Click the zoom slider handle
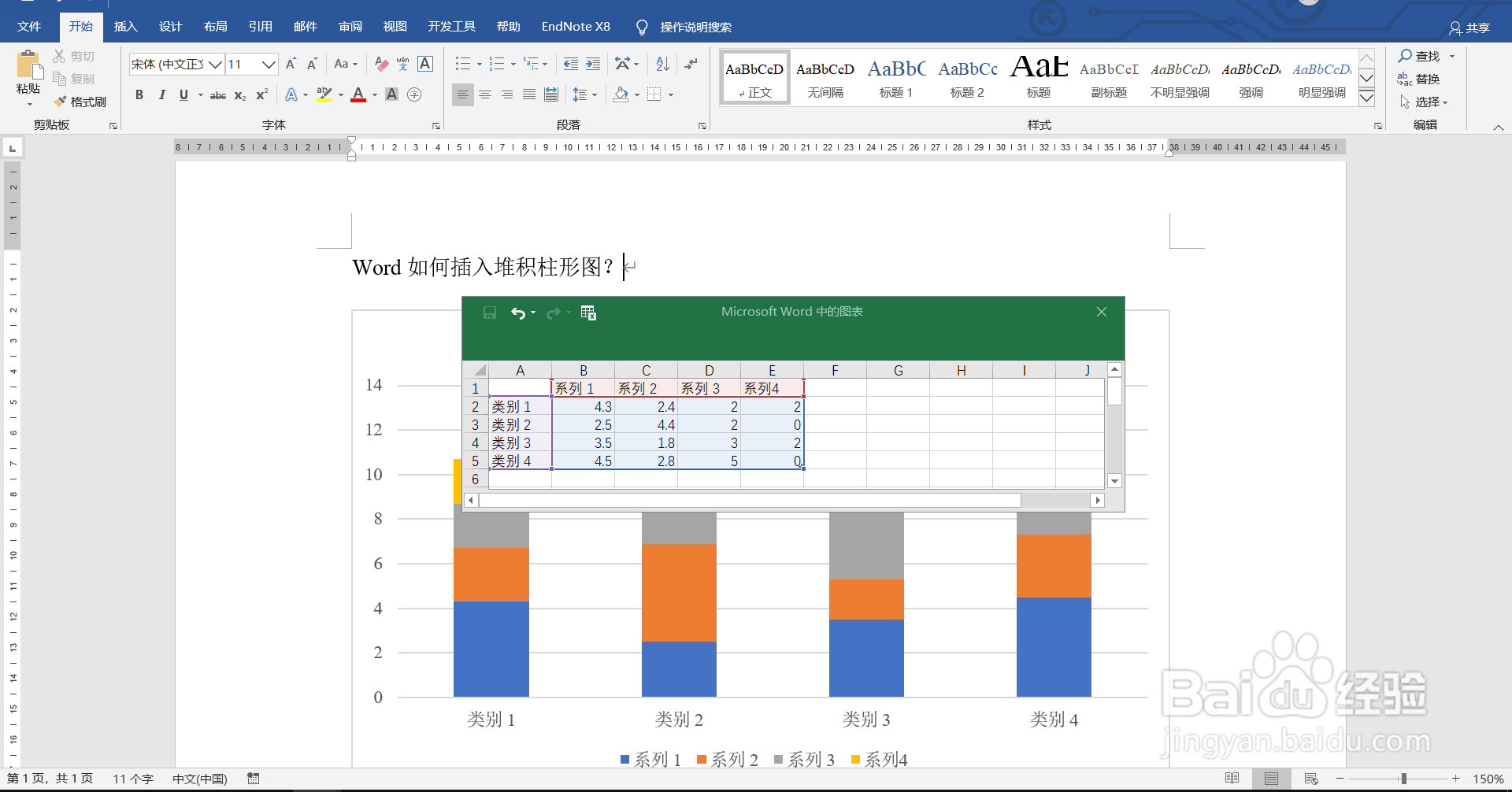Screen dimensions: 1512x792 click(1403, 779)
